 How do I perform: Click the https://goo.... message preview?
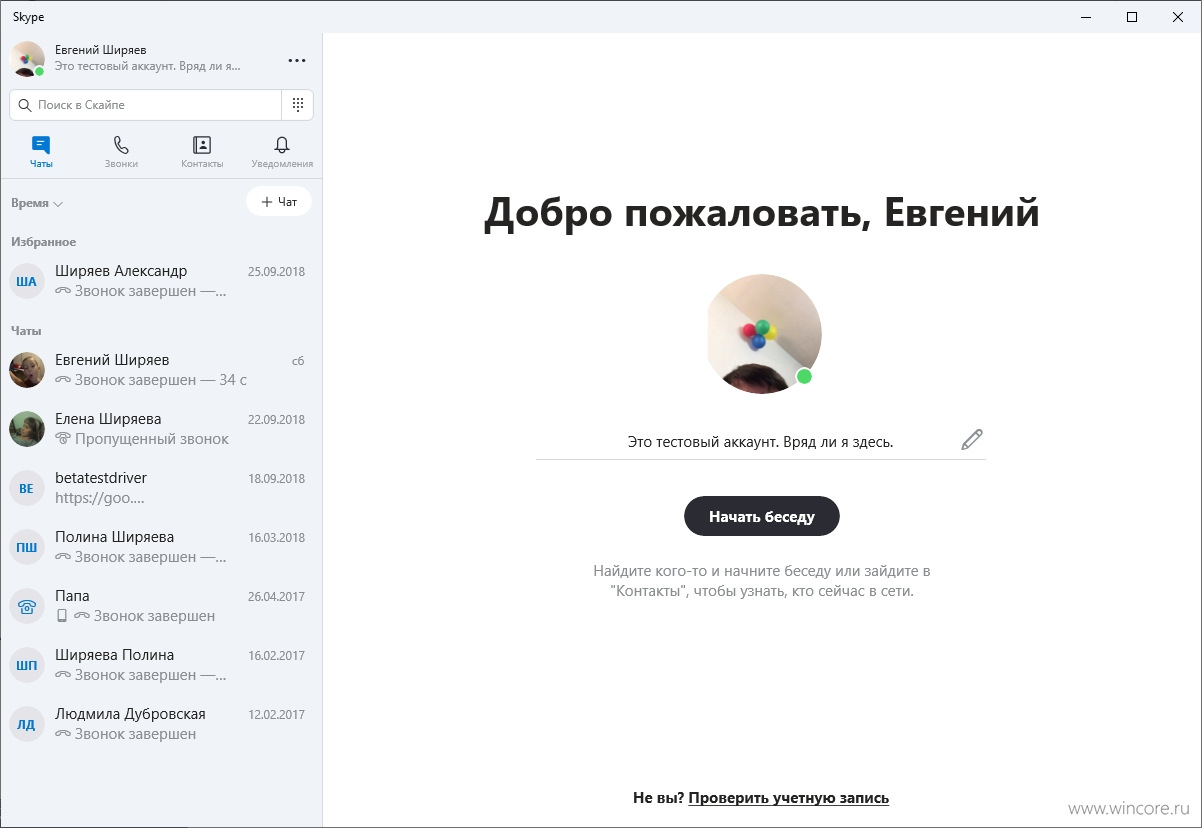[x=100, y=497]
